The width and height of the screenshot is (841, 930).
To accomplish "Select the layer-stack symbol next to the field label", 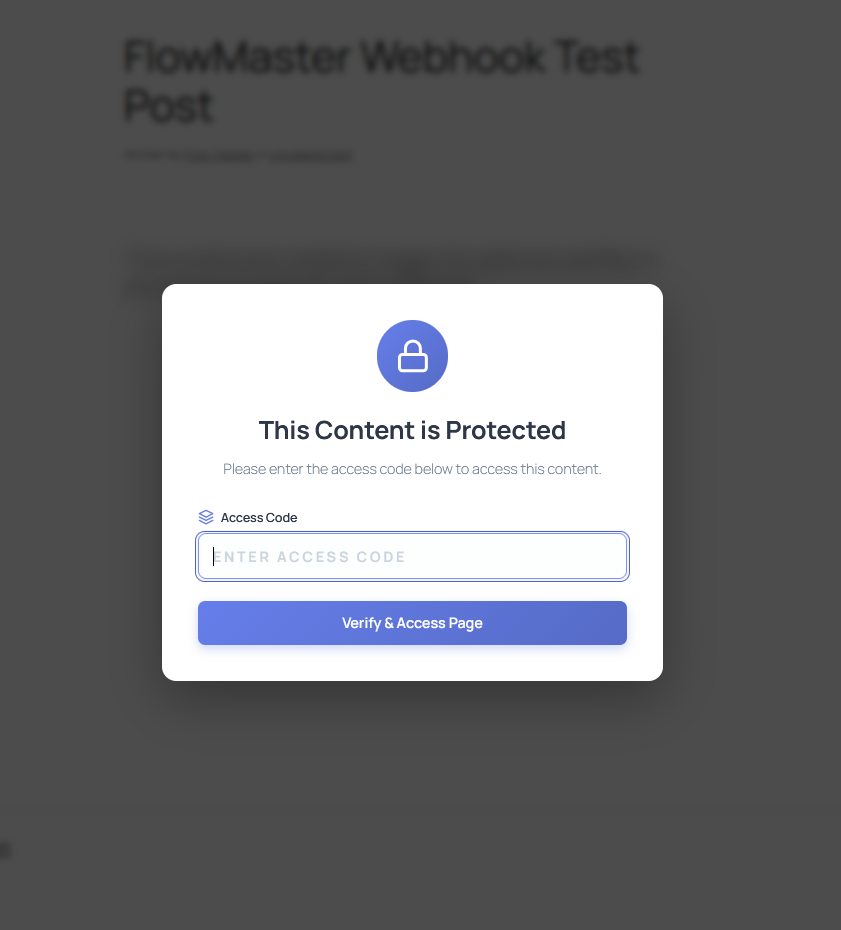I will pos(206,517).
